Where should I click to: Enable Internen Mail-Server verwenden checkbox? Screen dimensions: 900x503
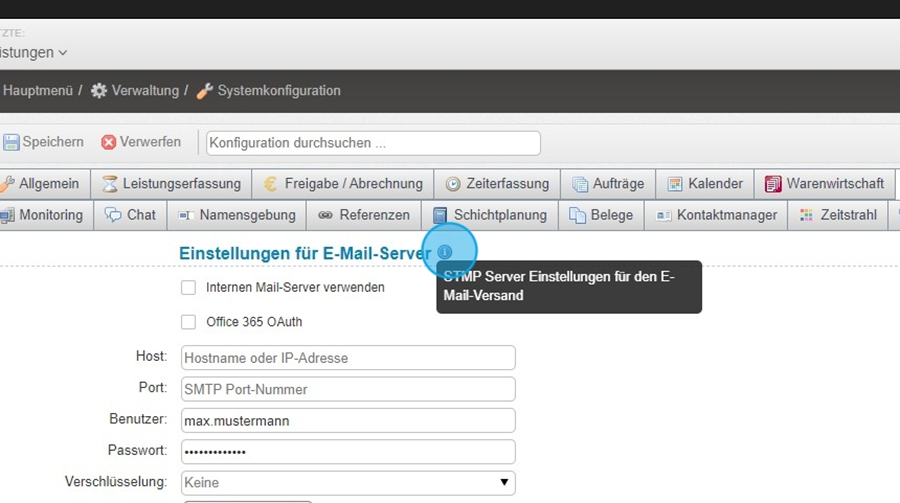[x=188, y=288]
